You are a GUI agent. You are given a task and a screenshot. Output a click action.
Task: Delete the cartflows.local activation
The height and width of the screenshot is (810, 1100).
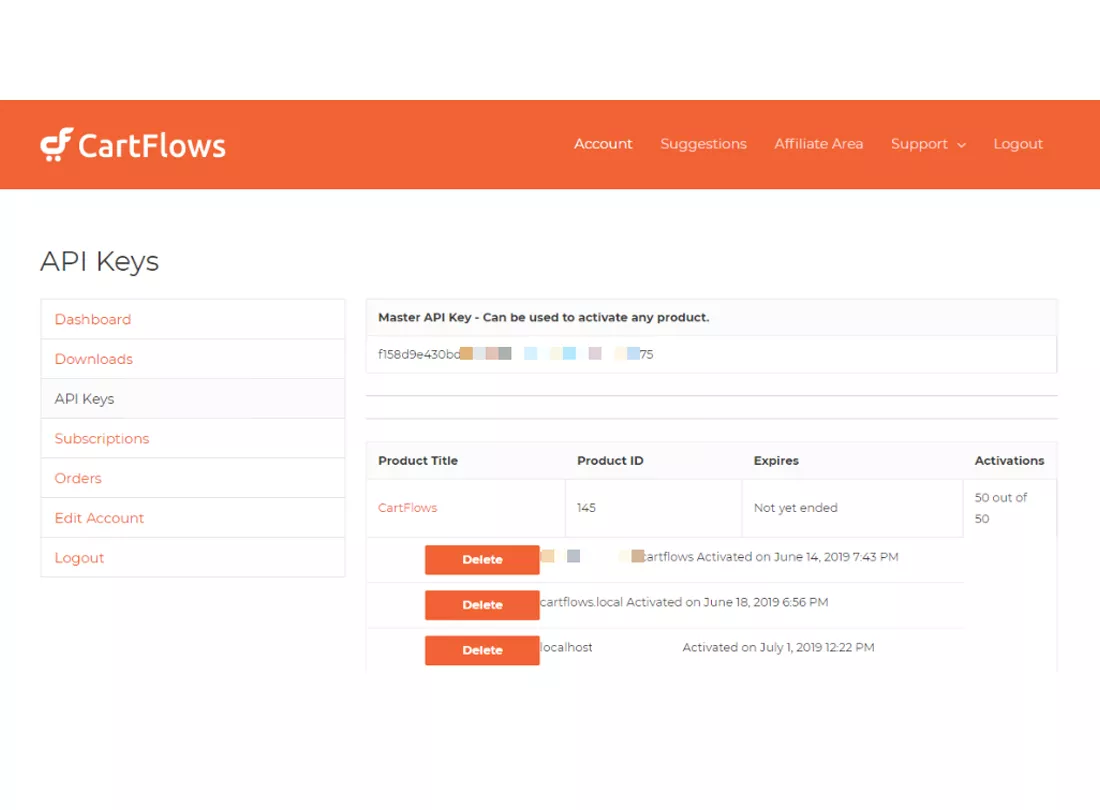click(482, 605)
